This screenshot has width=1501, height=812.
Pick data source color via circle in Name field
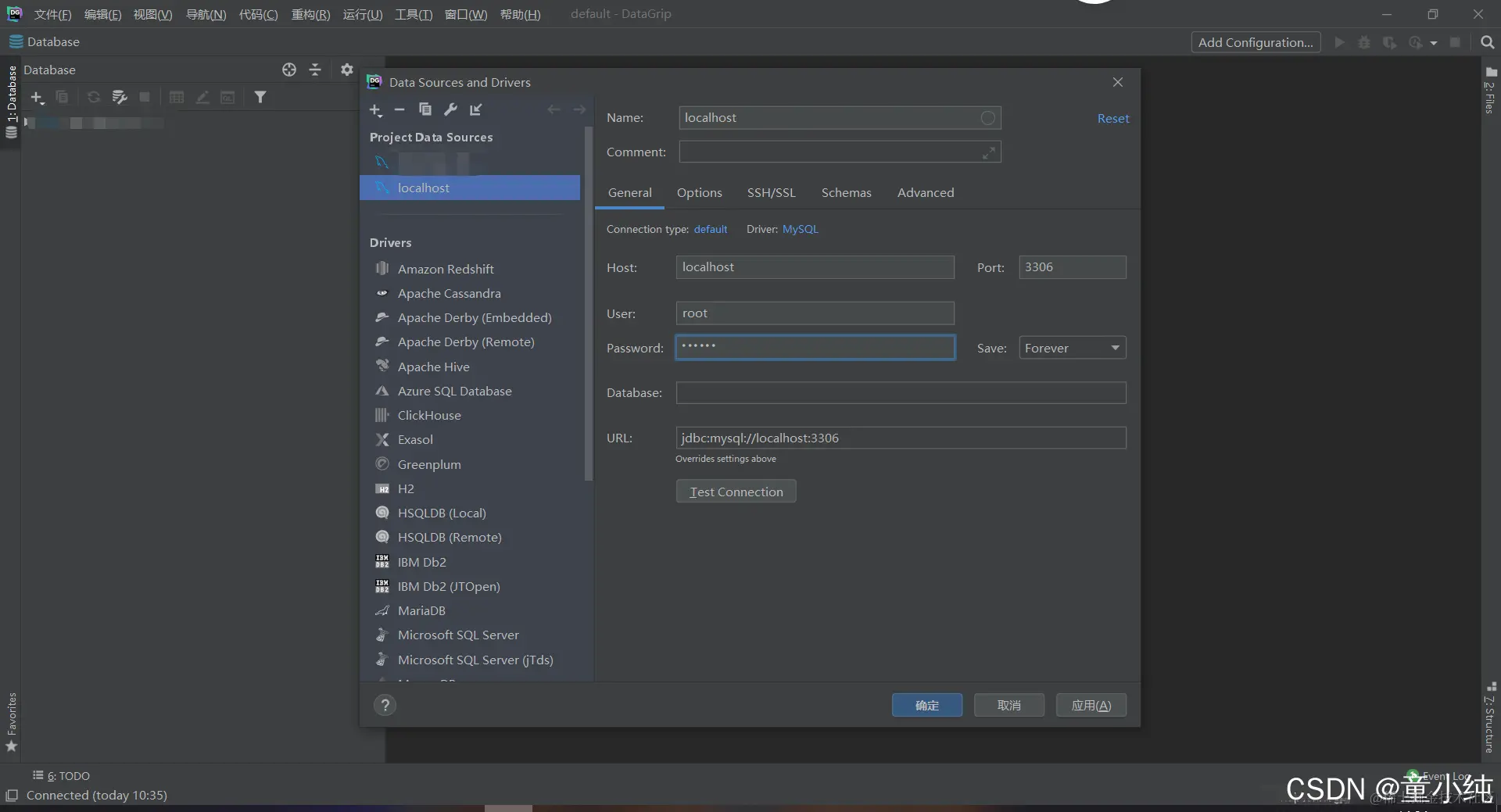coord(988,118)
